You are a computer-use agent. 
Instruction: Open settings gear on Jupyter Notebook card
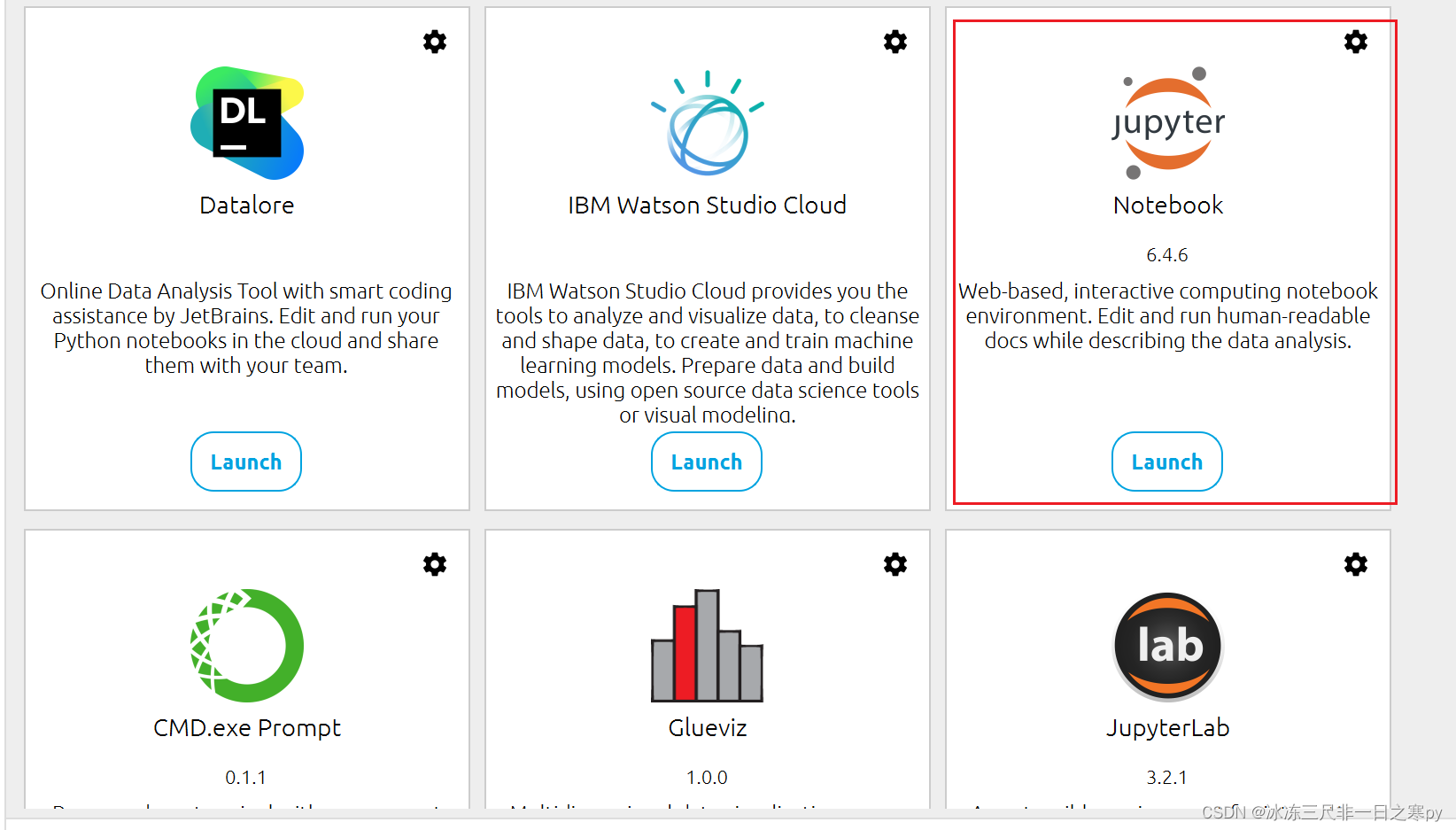tap(1356, 42)
